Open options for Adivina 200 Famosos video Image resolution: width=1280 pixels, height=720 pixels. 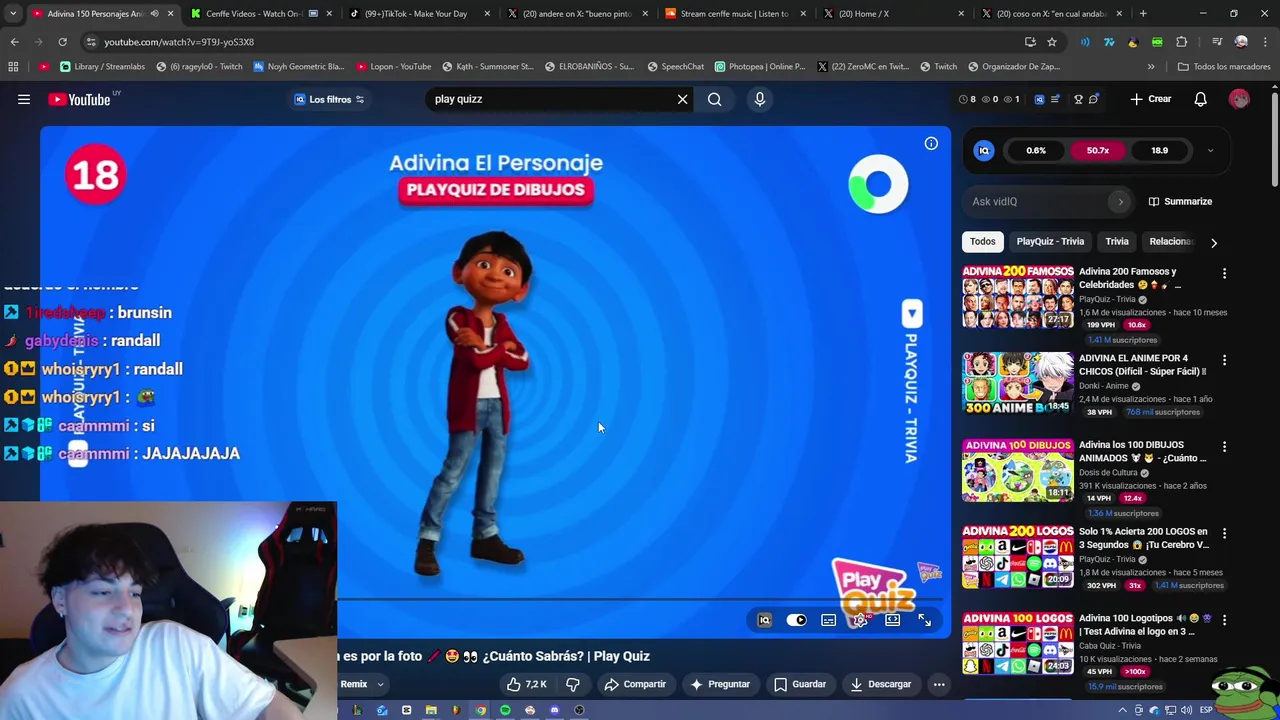click(x=1224, y=273)
